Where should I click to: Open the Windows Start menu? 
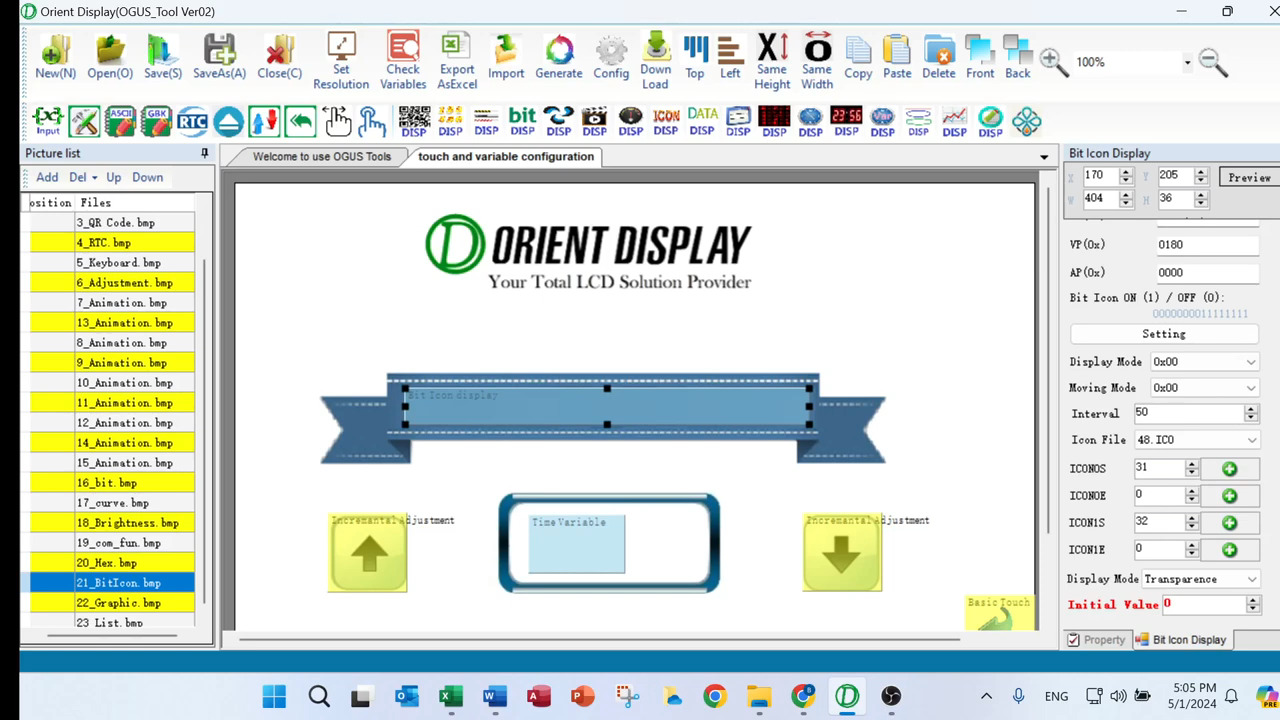[x=274, y=696]
